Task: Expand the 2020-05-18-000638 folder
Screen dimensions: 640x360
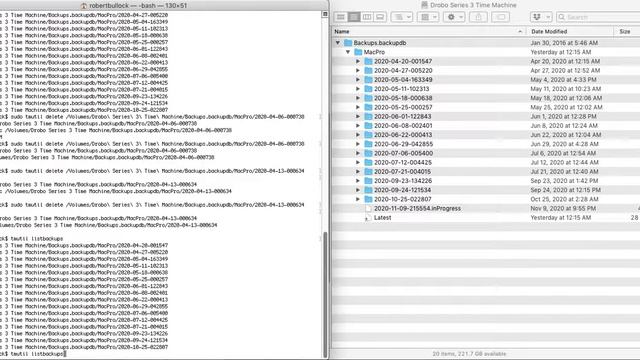Action: (x=358, y=98)
